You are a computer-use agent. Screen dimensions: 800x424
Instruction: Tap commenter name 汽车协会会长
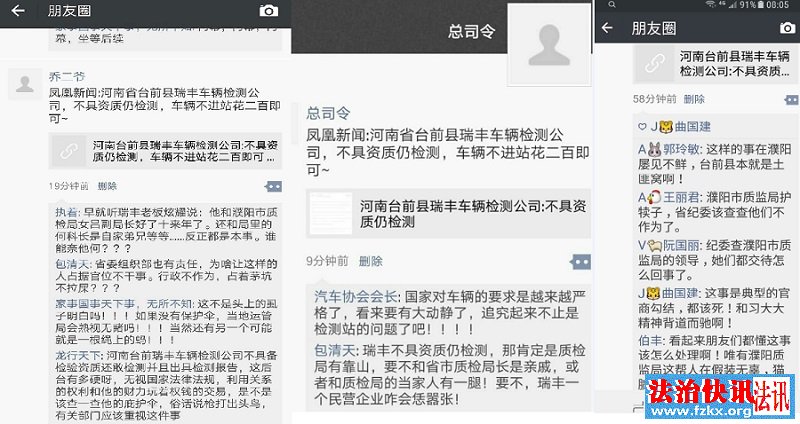click(356, 296)
